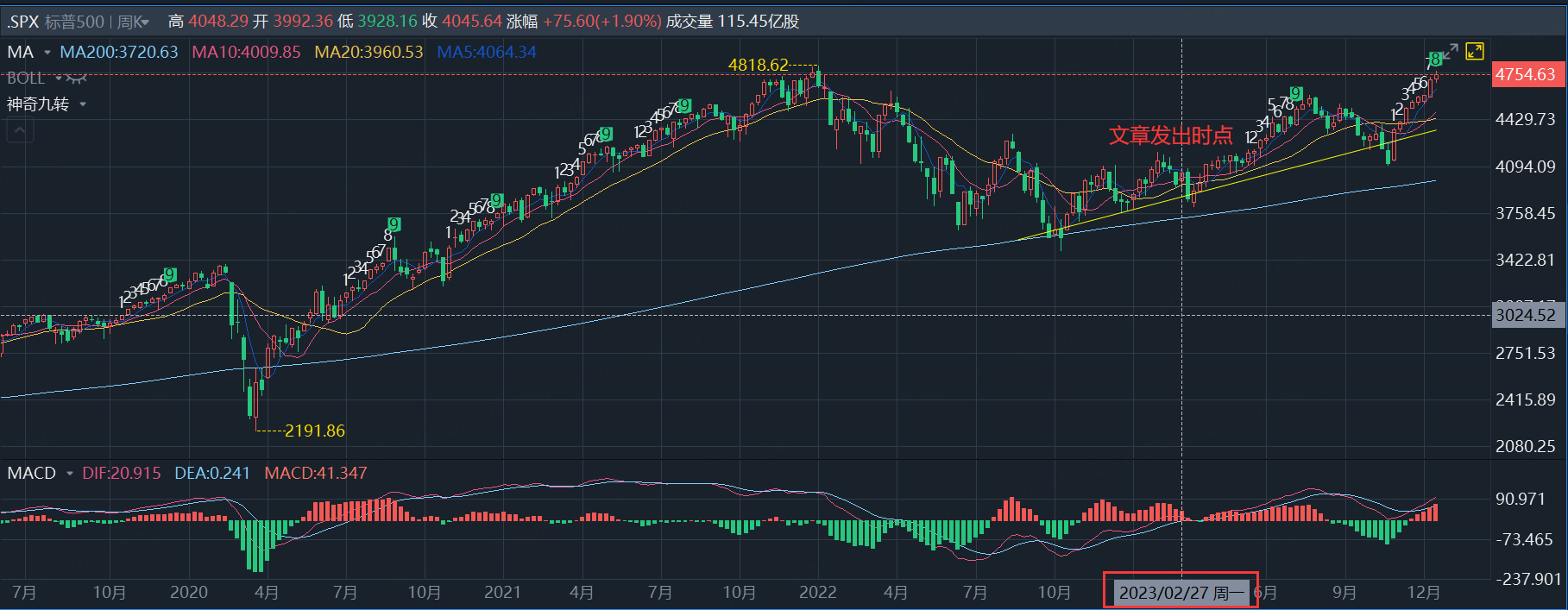Click the green 8 nine-turn marker badge

(1434, 59)
